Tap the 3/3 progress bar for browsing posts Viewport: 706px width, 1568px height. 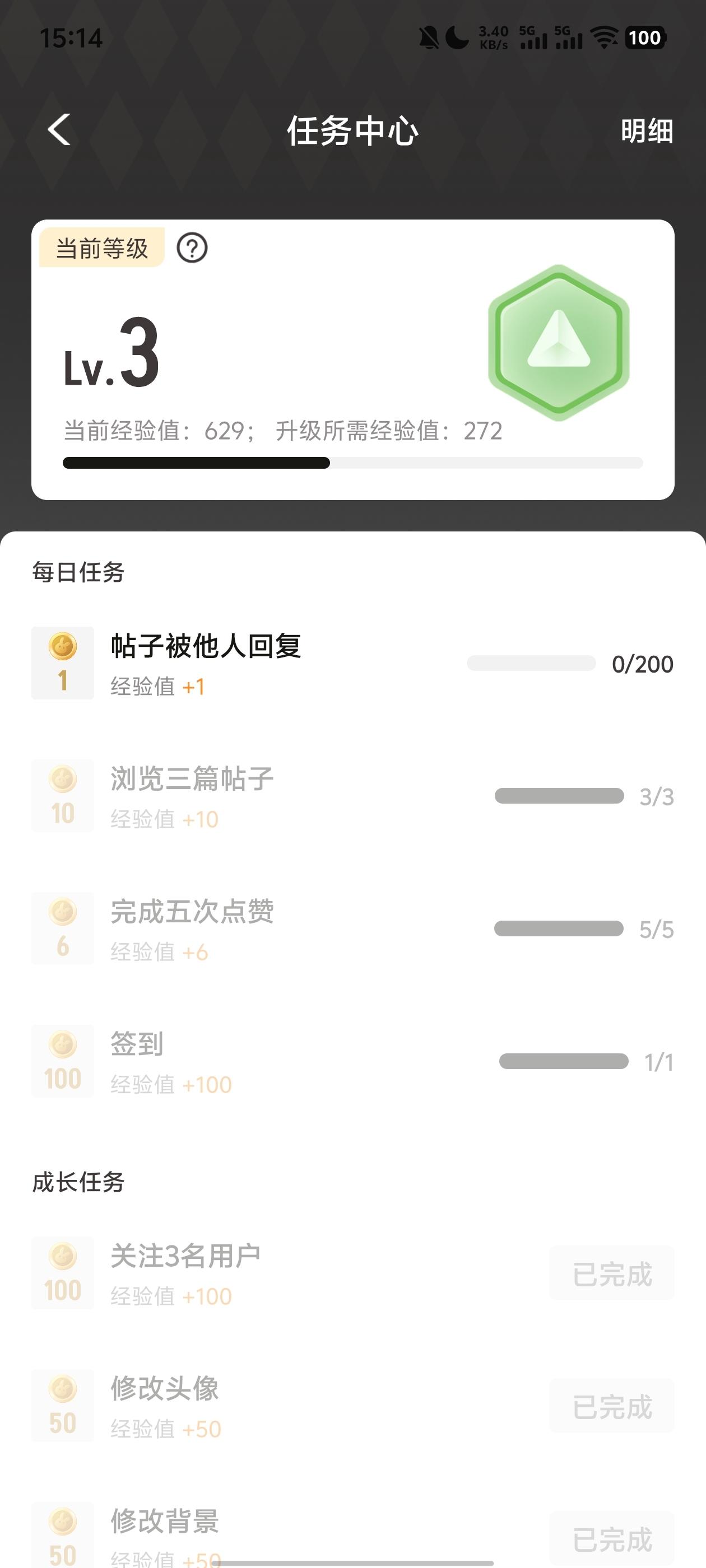tap(559, 796)
